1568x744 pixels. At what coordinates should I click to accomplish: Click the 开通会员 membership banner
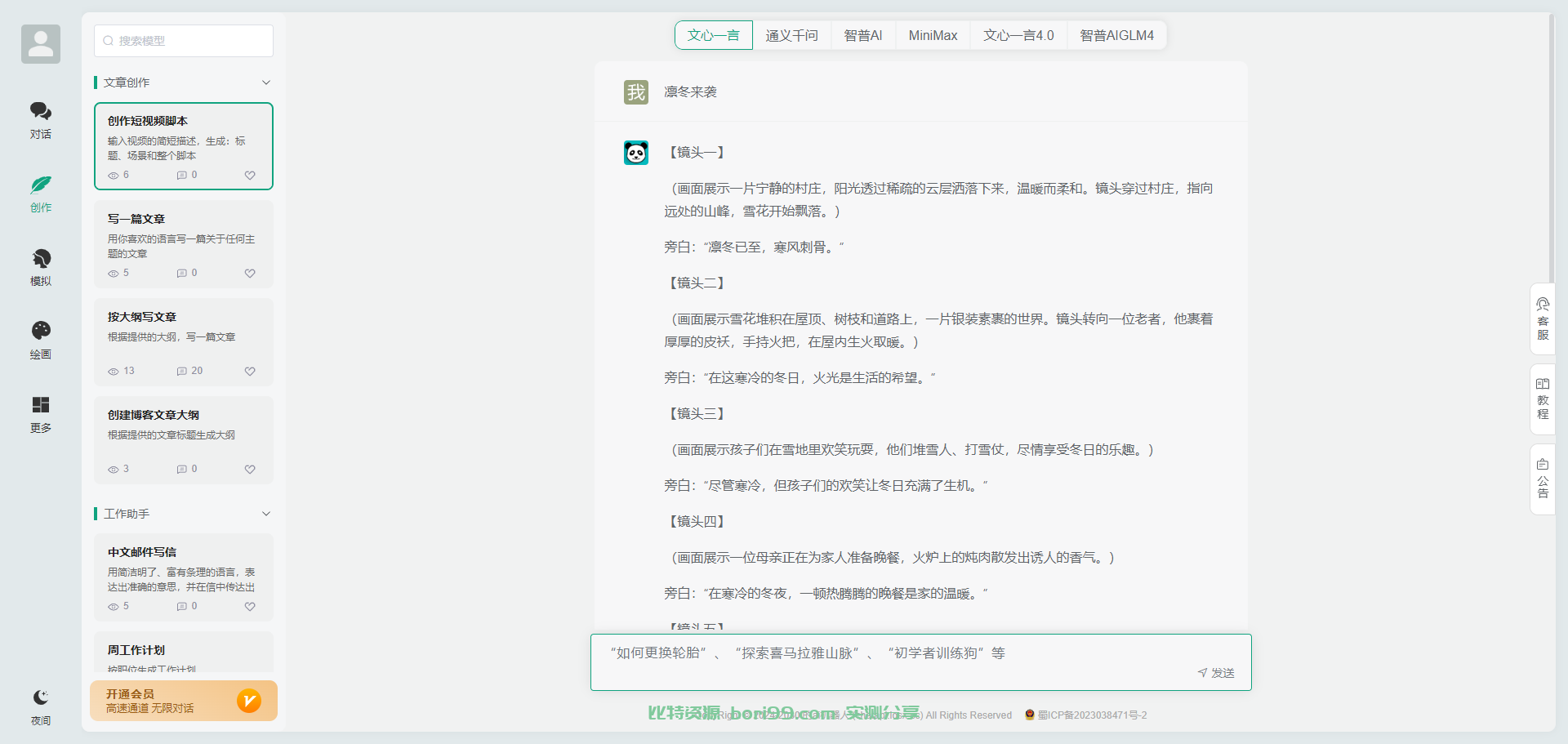(x=184, y=701)
